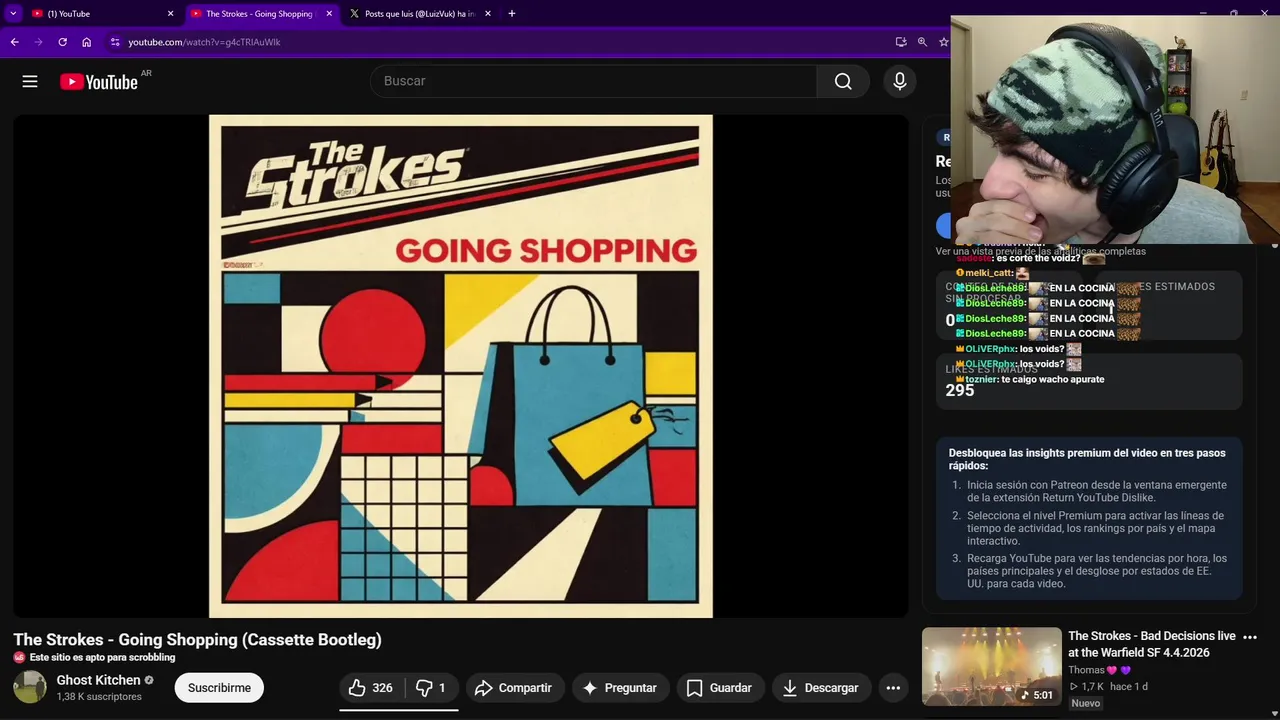Click the Nuevo badge on recommended video

point(1085,703)
